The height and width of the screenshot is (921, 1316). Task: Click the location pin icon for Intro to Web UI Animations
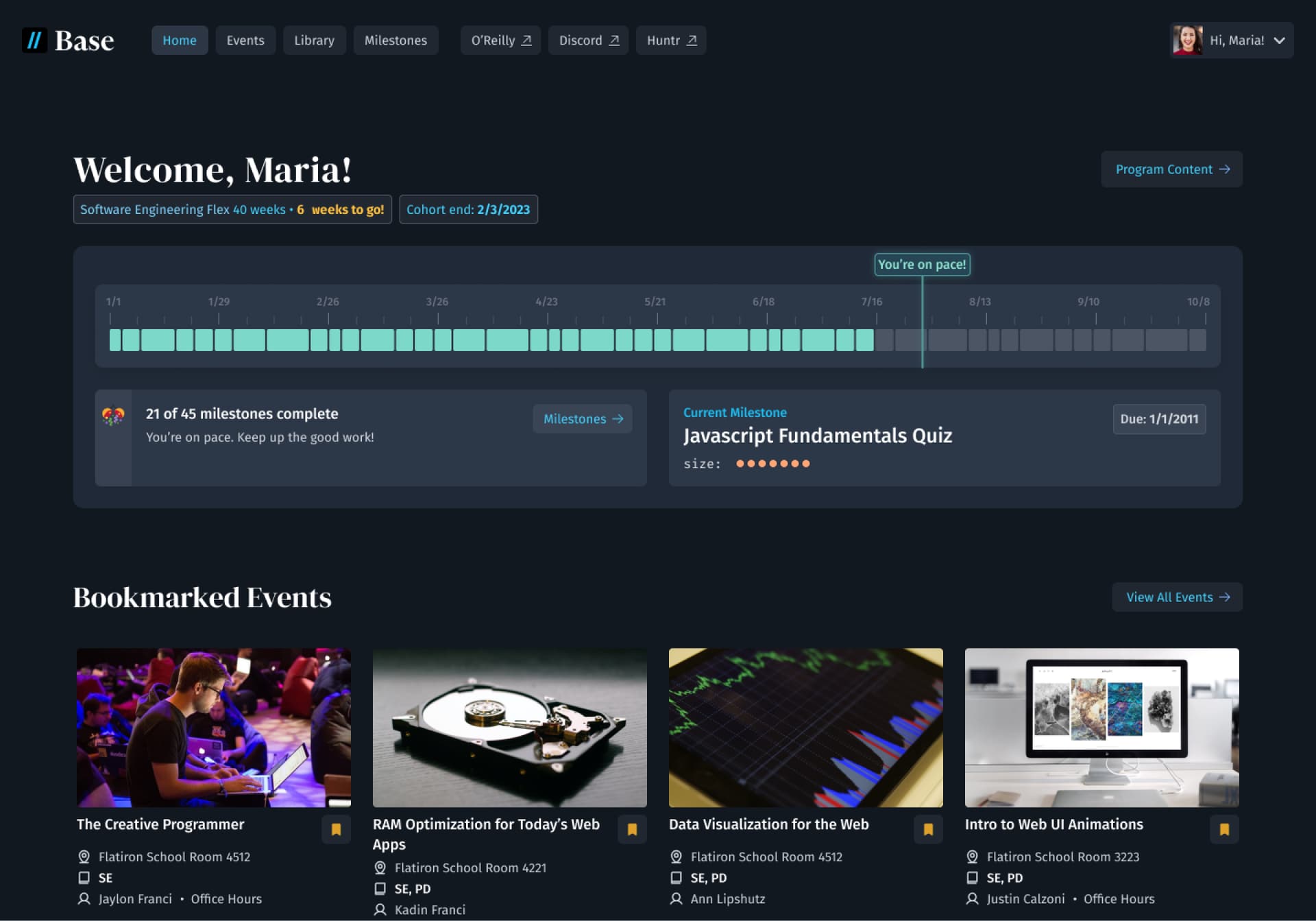pyautogui.click(x=971, y=857)
